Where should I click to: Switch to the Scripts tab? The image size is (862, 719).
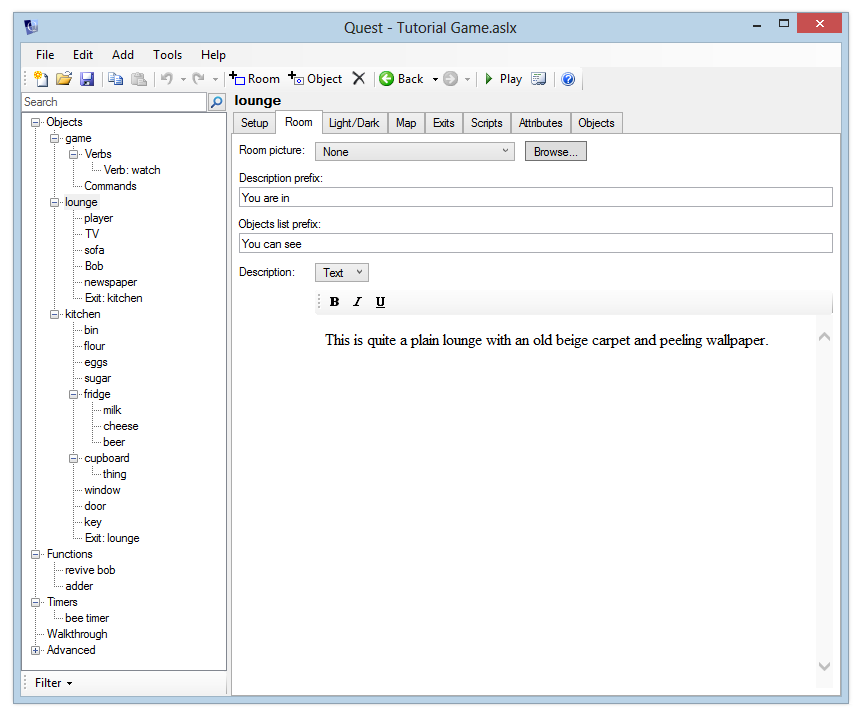coord(487,123)
